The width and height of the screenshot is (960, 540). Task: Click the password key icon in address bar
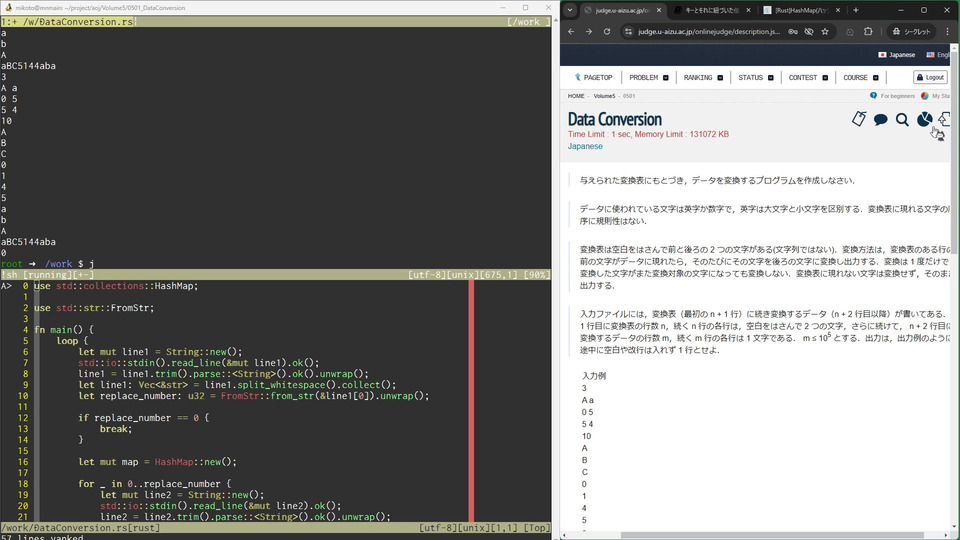(793, 31)
